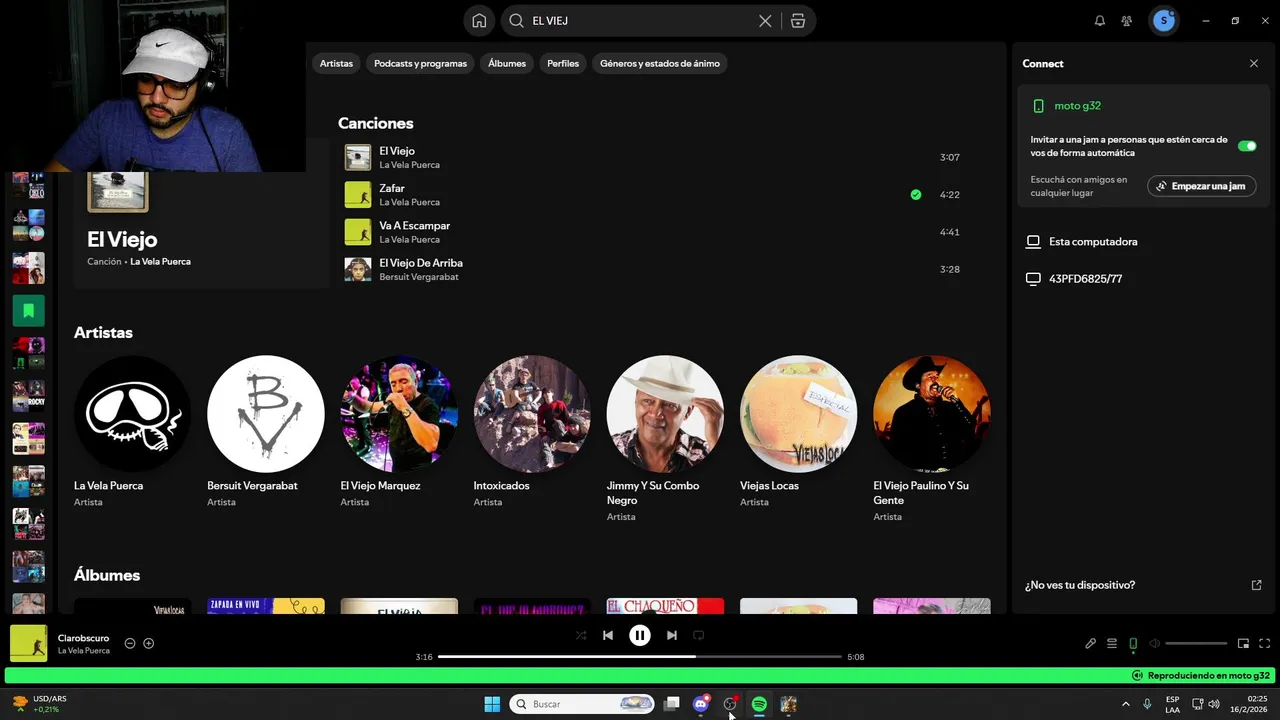Mute the volume speaker icon

click(1154, 643)
